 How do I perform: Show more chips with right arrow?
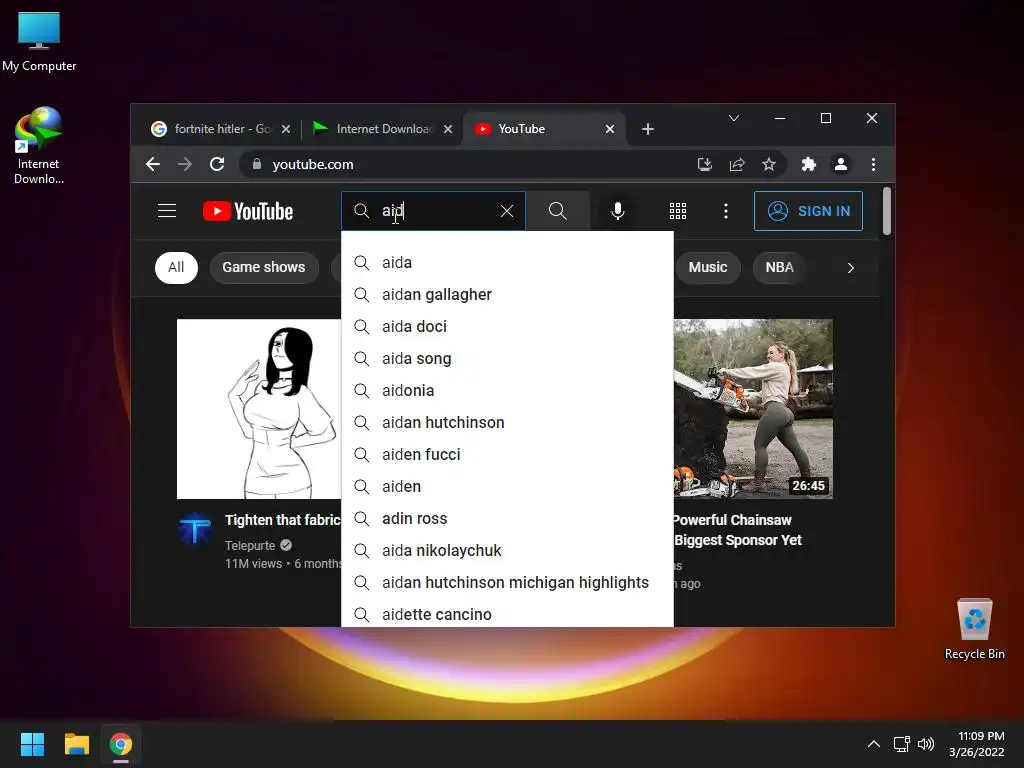[x=850, y=268]
